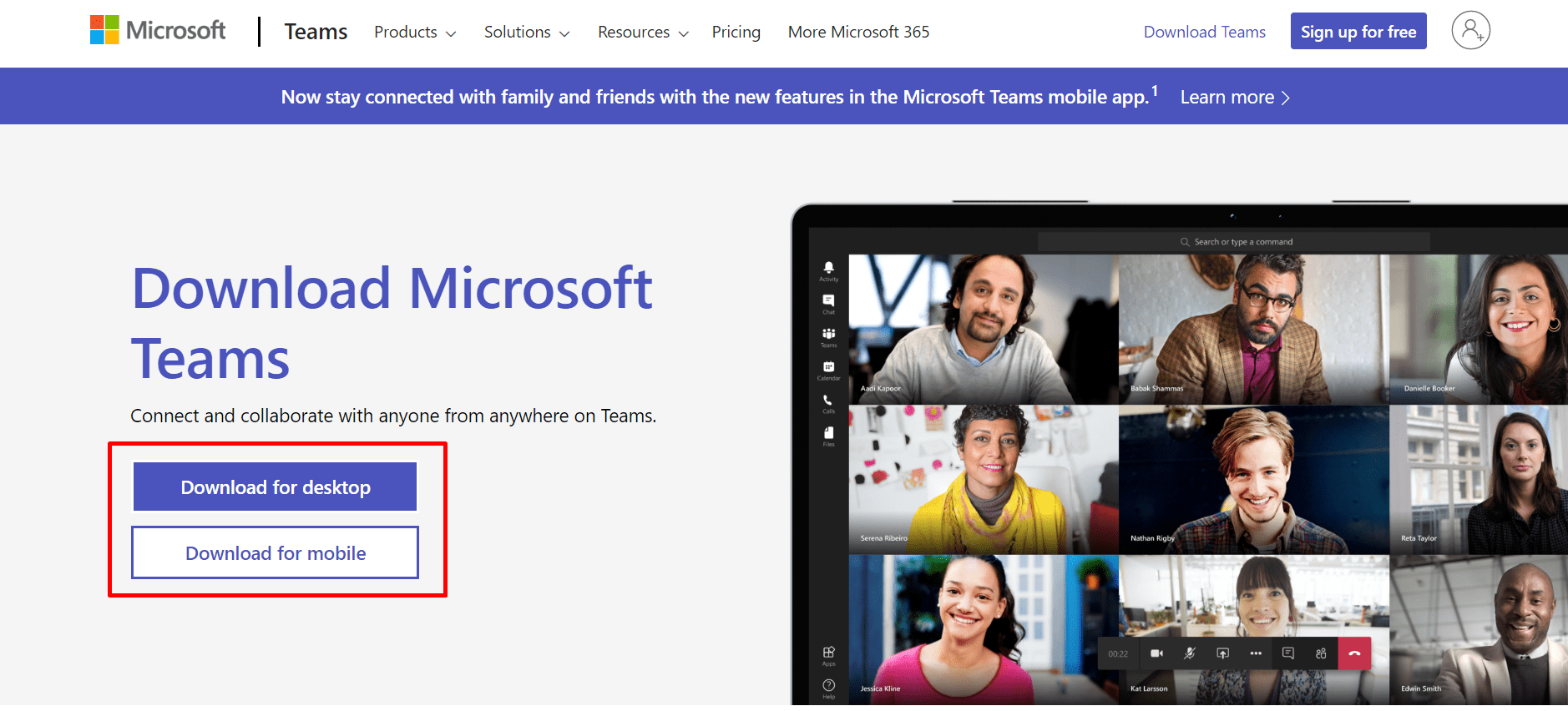This screenshot has width=1568, height=711.
Task: Open the Pricing menu item
Action: pyautogui.click(x=736, y=32)
